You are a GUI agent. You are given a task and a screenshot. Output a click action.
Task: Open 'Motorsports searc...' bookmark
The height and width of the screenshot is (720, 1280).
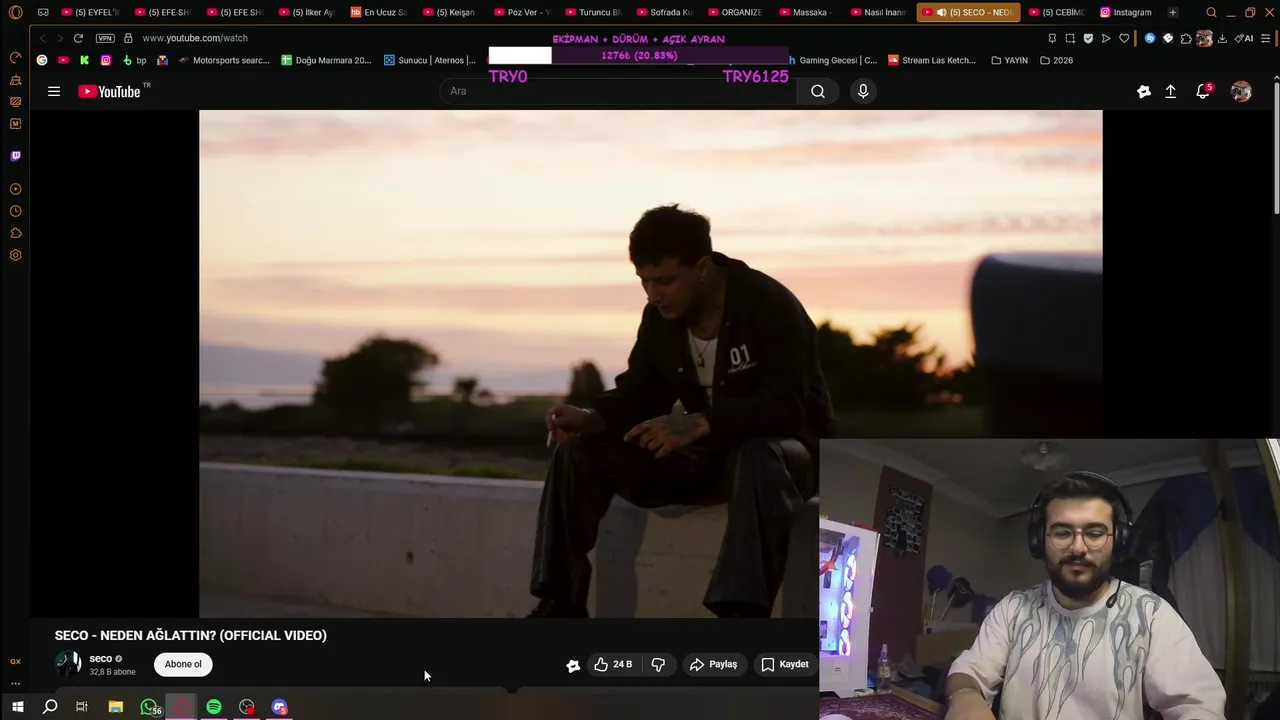click(x=223, y=60)
